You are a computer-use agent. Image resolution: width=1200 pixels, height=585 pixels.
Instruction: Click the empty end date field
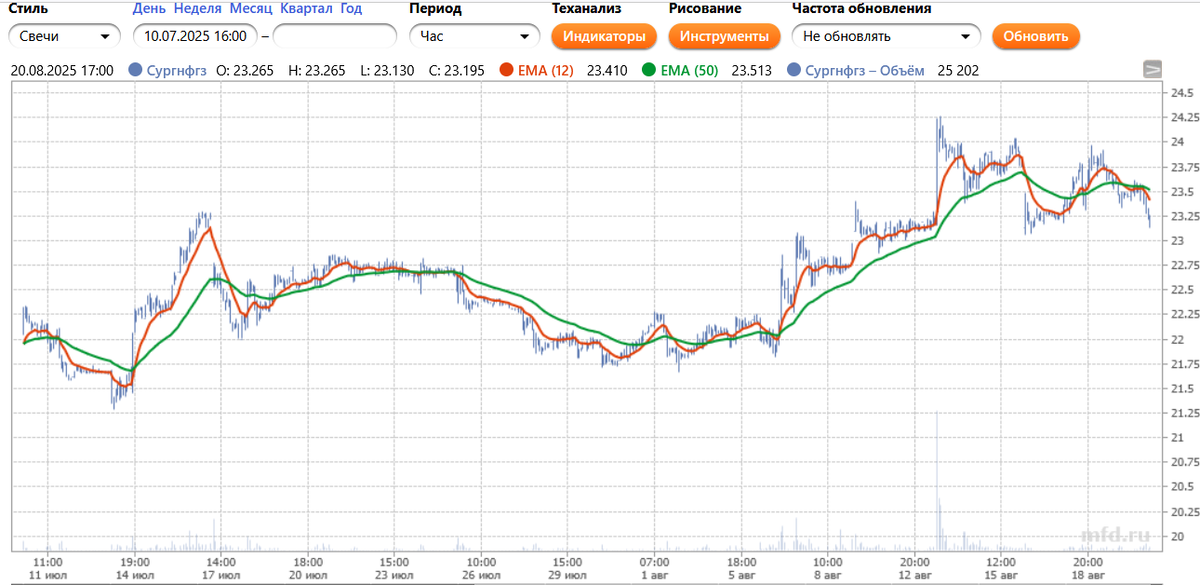point(335,36)
